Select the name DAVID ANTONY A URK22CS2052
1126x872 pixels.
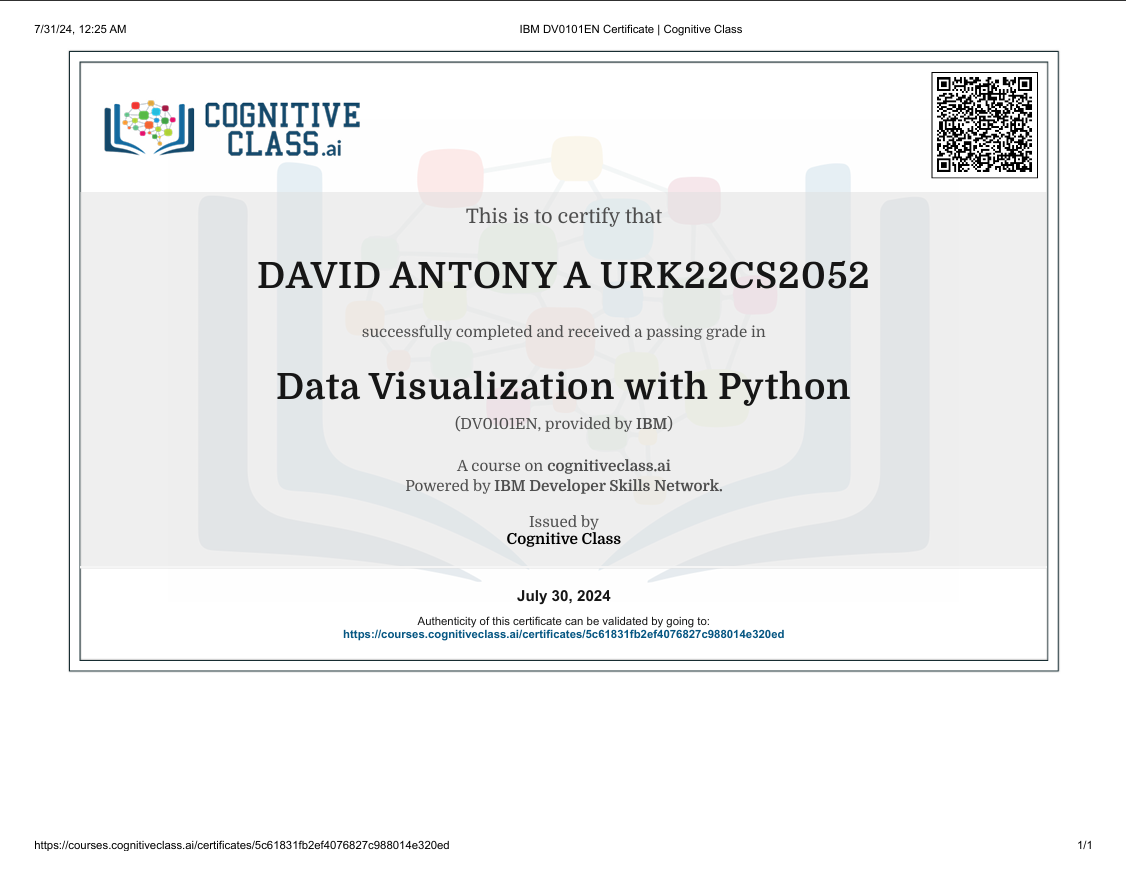click(x=563, y=276)
